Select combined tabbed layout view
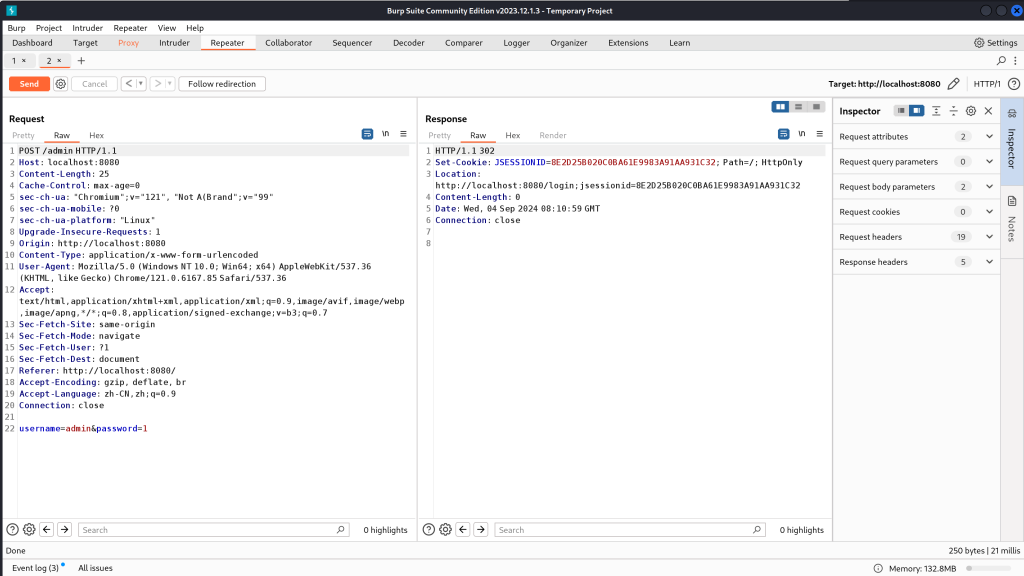Image resolution: width=1024 pixels, height=576 pixels. [816, 106]
